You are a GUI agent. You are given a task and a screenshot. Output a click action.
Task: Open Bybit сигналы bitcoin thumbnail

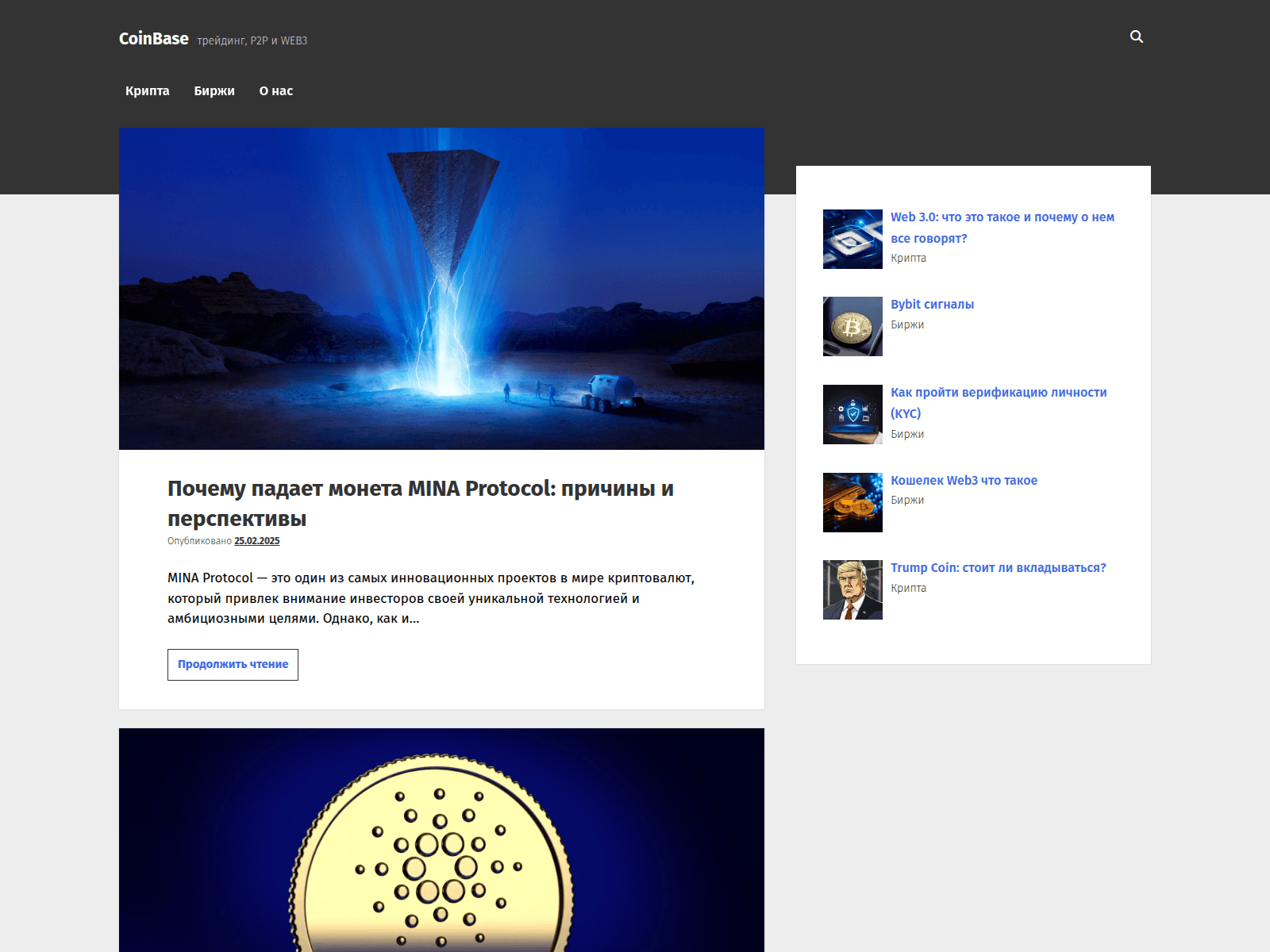[x=852, y=326]
